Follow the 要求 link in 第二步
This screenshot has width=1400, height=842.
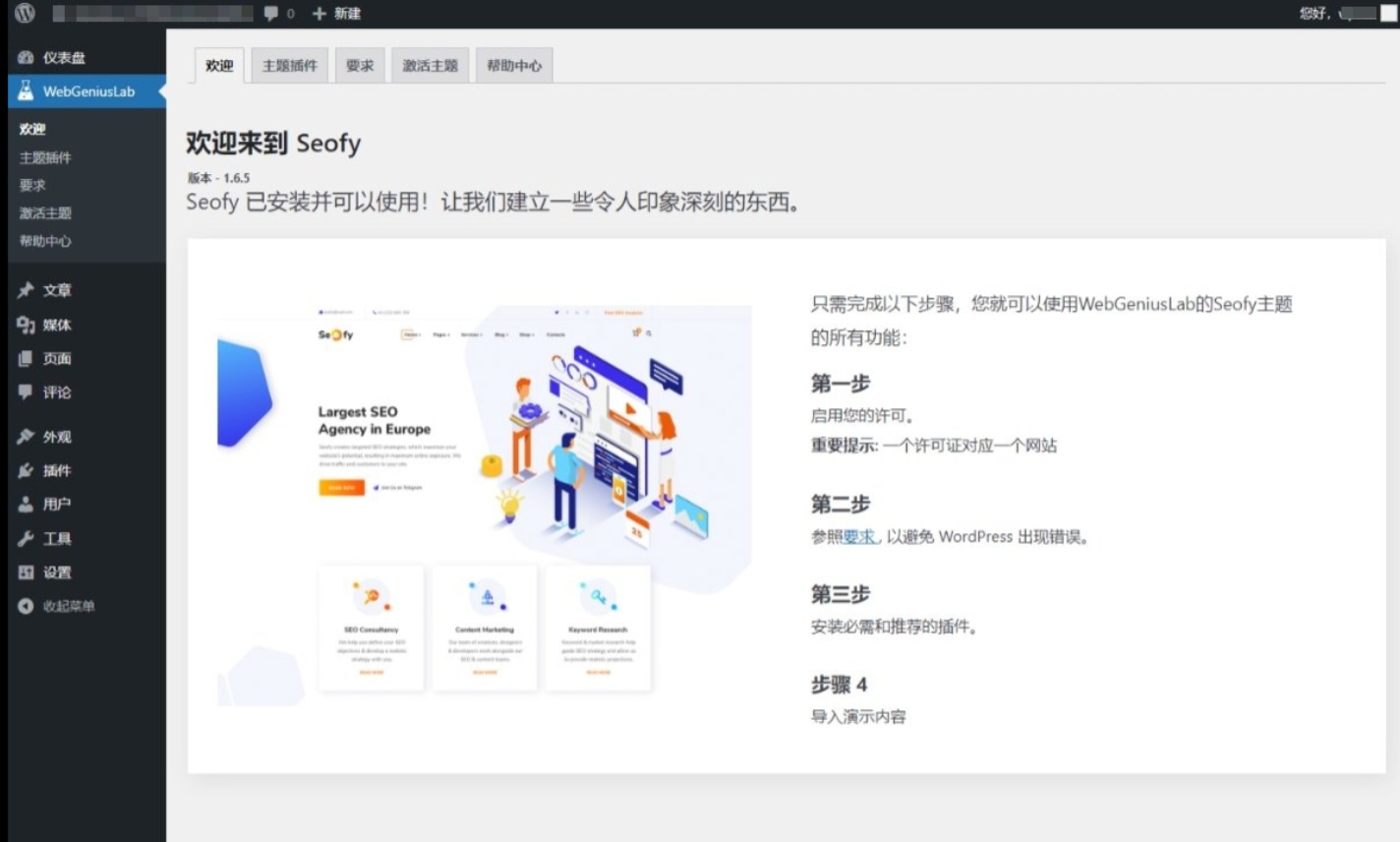[858, 537]
